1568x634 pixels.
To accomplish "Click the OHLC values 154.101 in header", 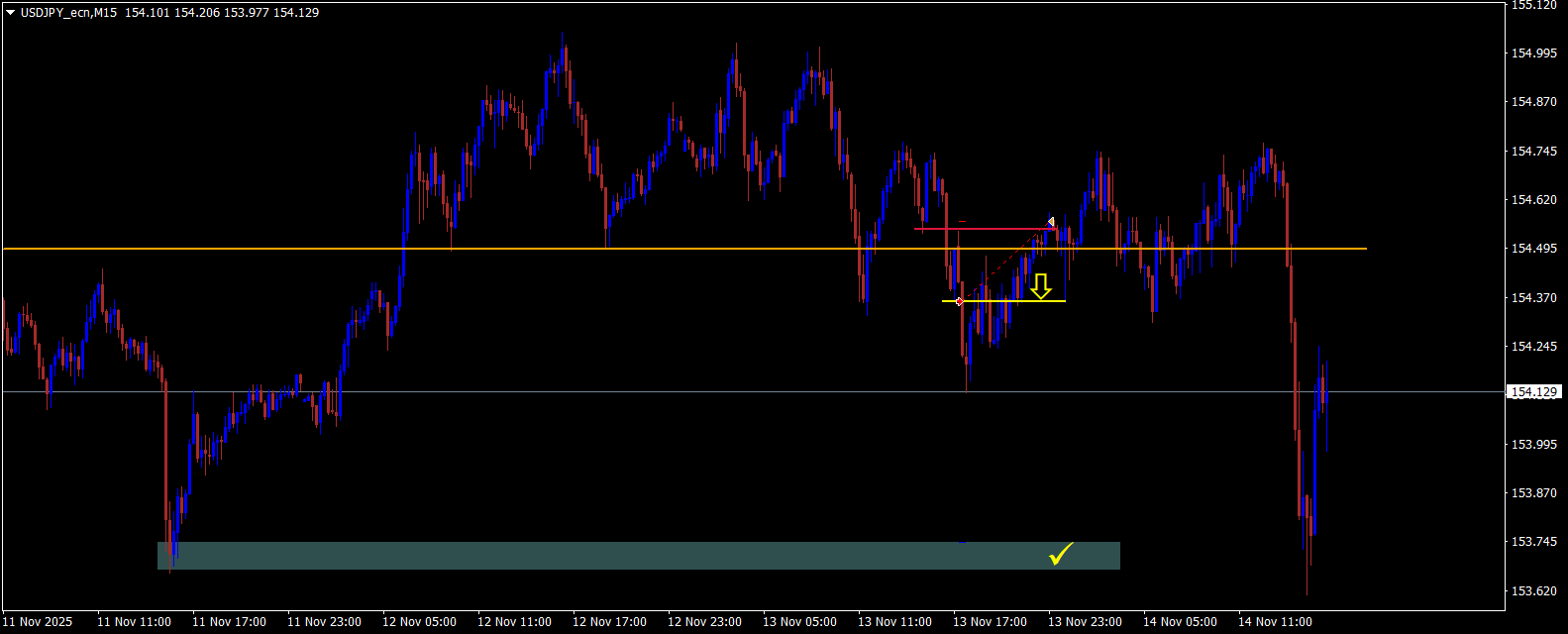I will click(x=145, y=13).
